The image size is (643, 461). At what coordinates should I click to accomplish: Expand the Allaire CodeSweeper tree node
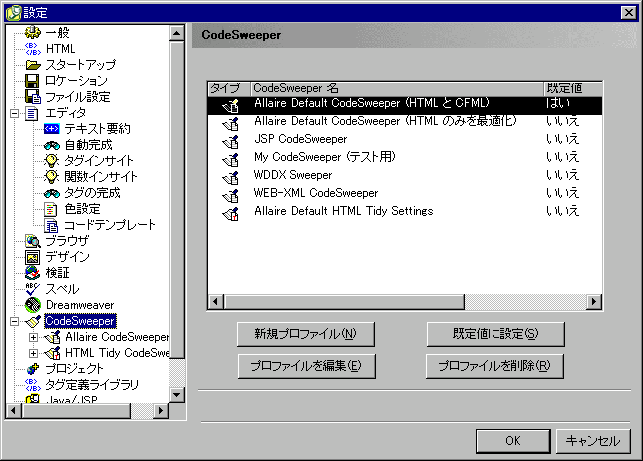34,338
